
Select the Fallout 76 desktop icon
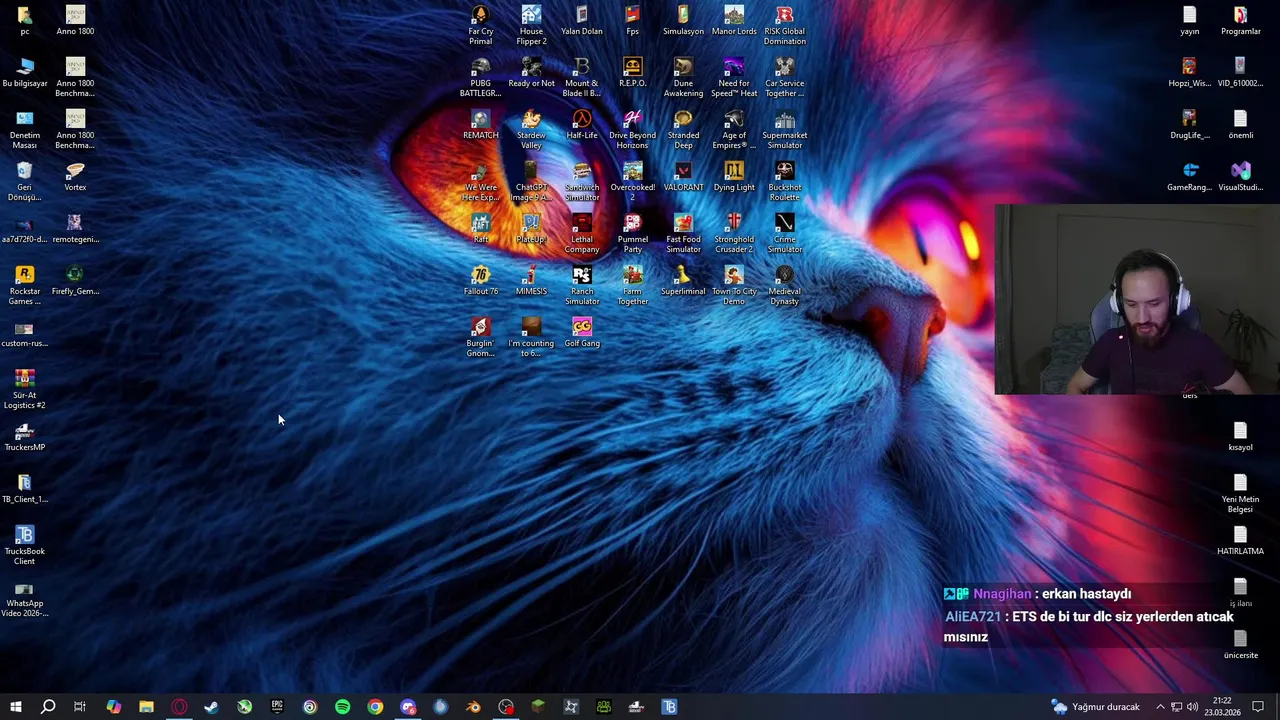click(x=480, y=280)
